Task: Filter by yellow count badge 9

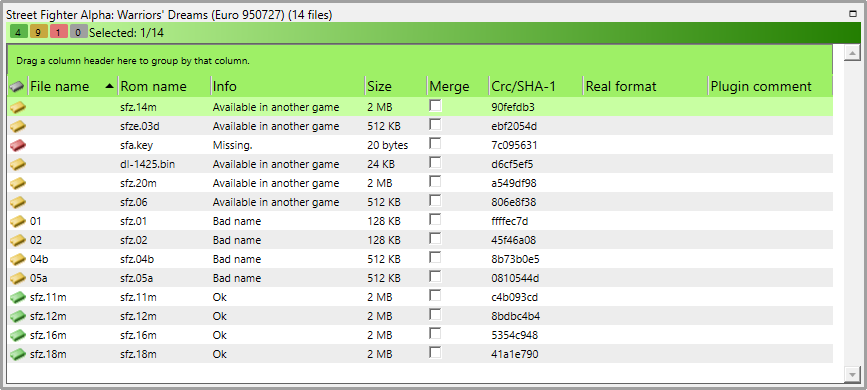Action: [39, 32]
